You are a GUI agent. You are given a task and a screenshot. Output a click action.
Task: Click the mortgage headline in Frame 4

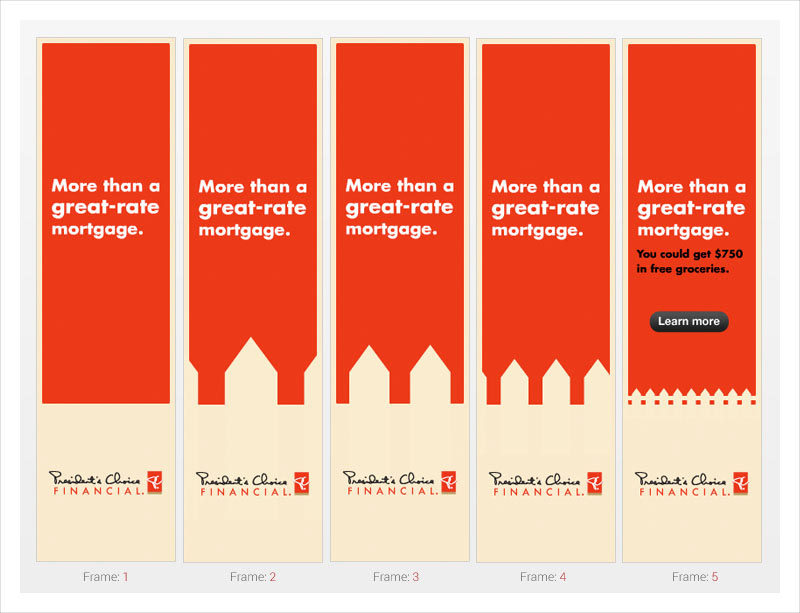point(545,208)
